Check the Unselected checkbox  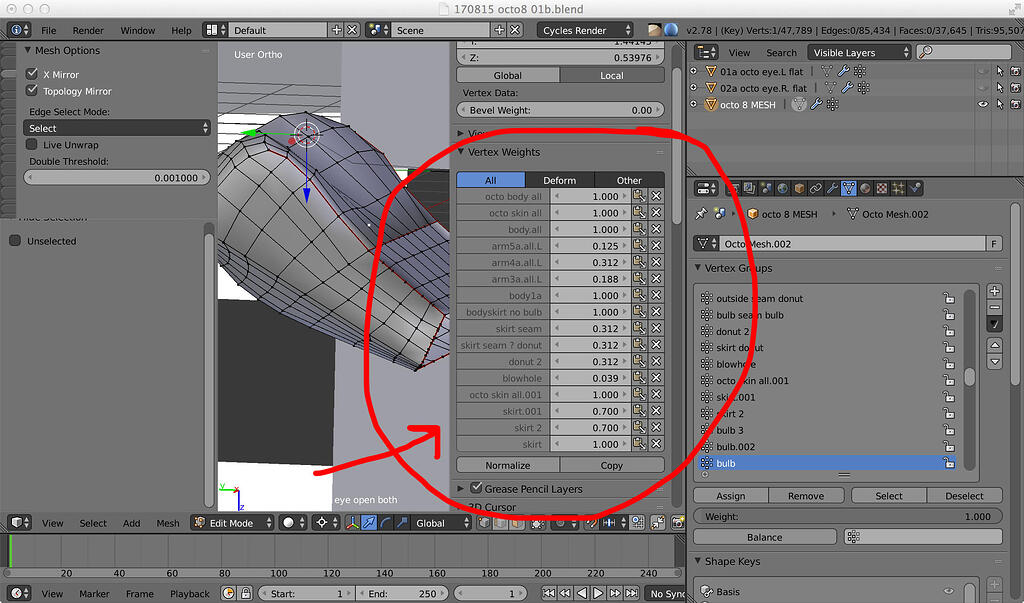tap(15, 240)
